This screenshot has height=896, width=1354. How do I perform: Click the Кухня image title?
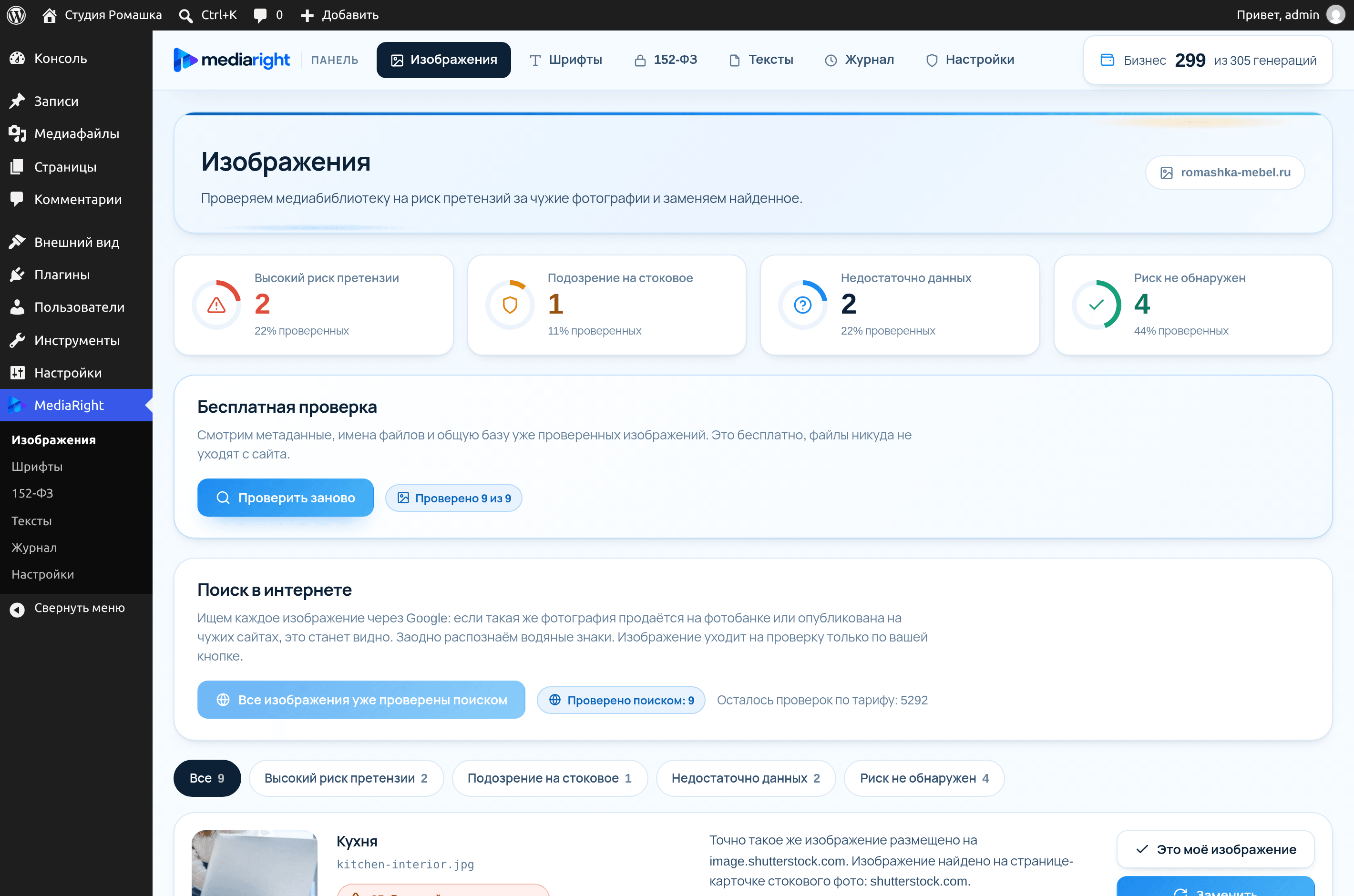point(357,841)
